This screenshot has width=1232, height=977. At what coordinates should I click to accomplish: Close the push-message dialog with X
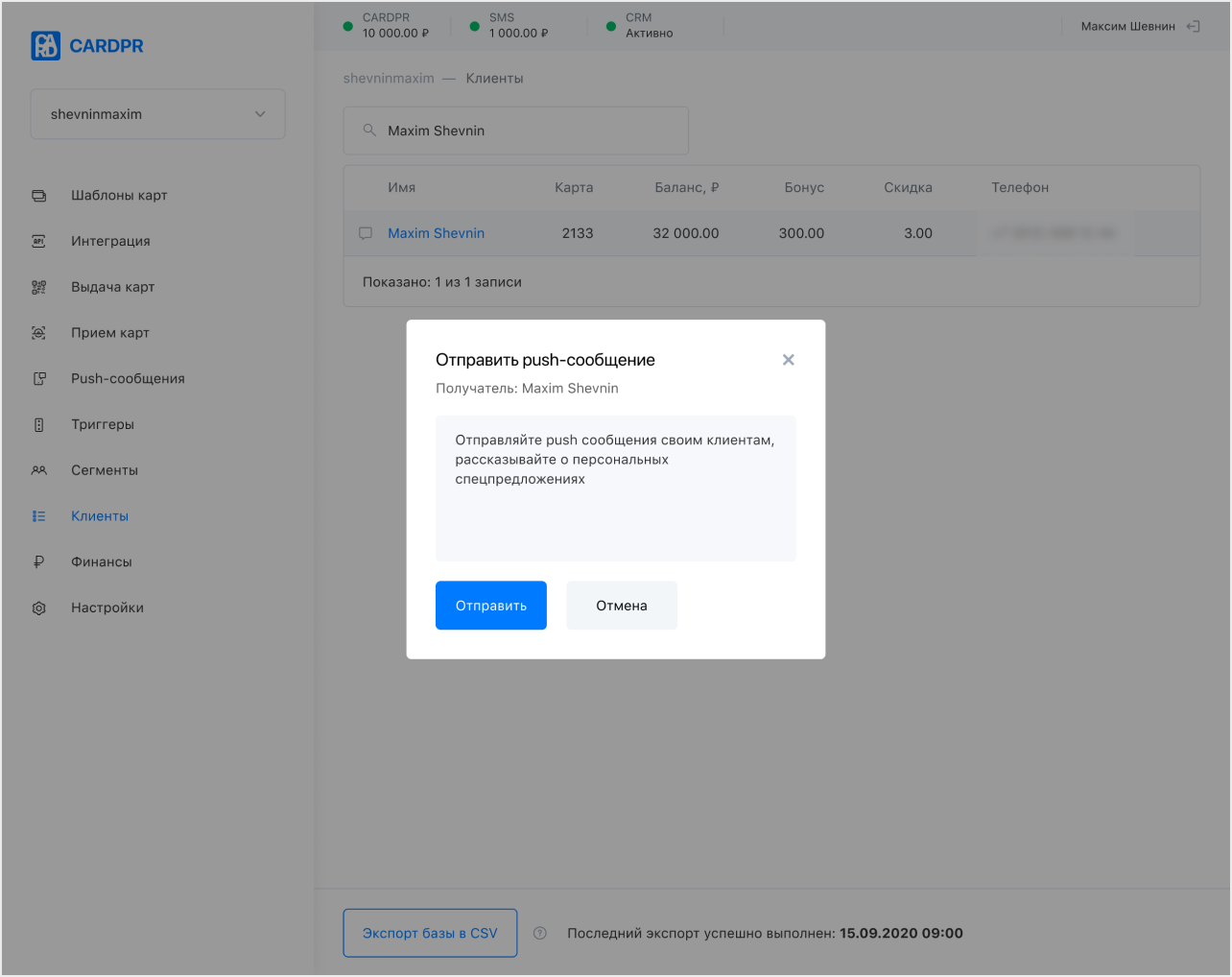coord(789,360)
